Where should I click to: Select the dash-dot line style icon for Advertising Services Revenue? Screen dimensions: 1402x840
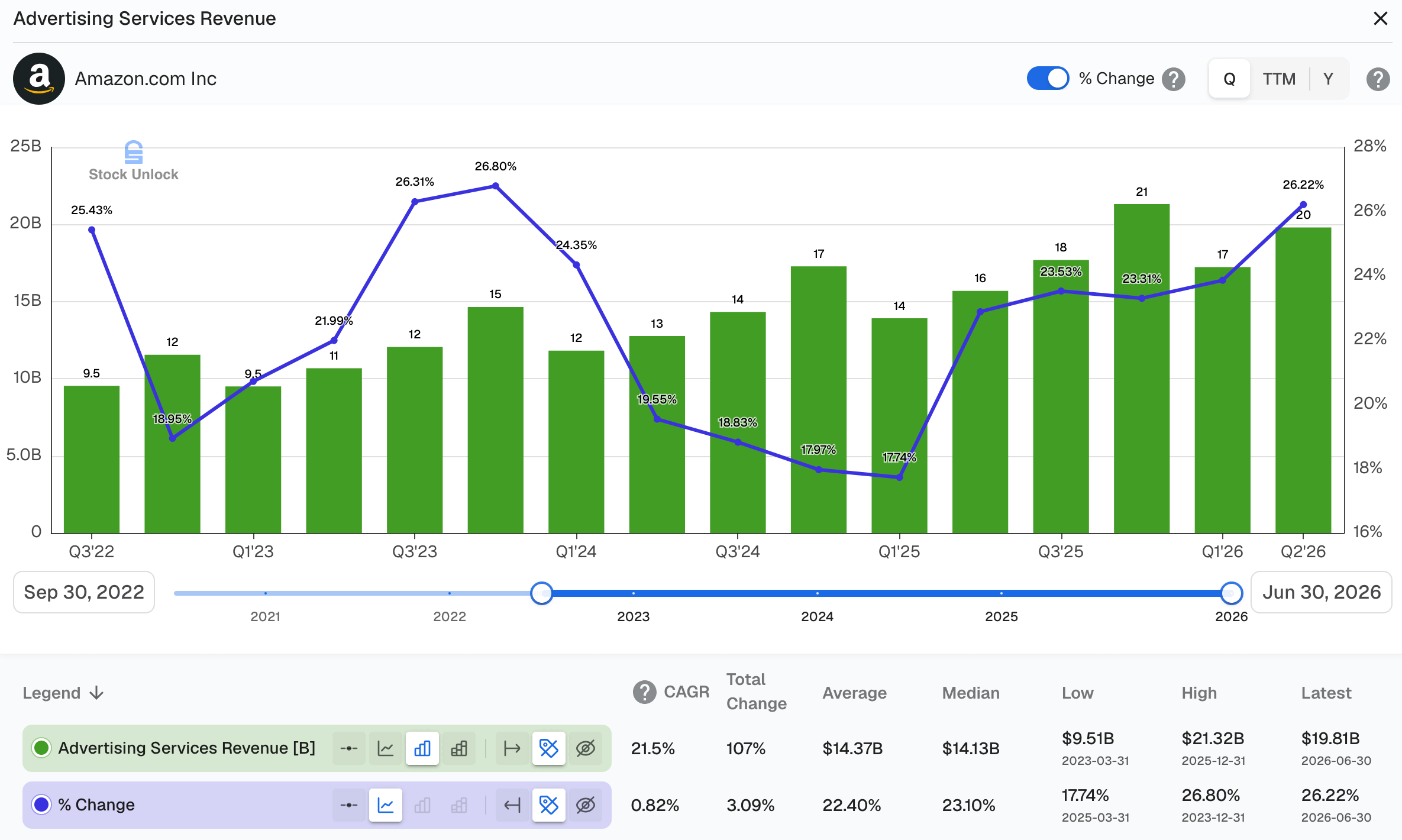tap(349, 748)
